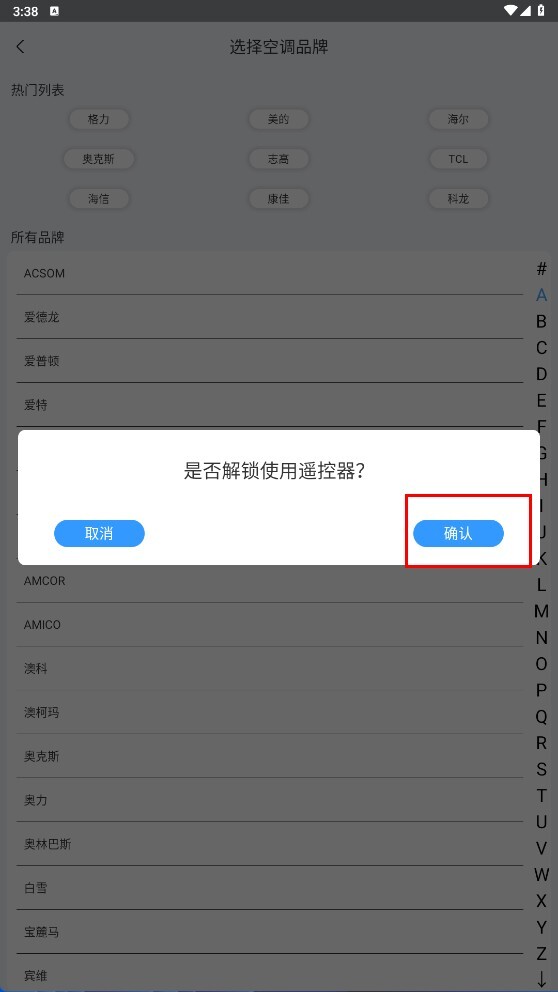The width and height of the screenshot is (558, 992).
Task: Choose 美的 brand chip
Action: coord(278,119)
